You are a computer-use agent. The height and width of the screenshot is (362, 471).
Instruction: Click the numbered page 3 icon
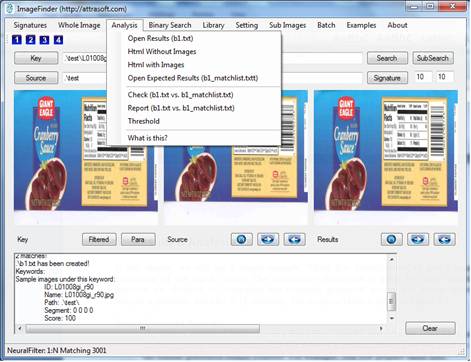44,40
